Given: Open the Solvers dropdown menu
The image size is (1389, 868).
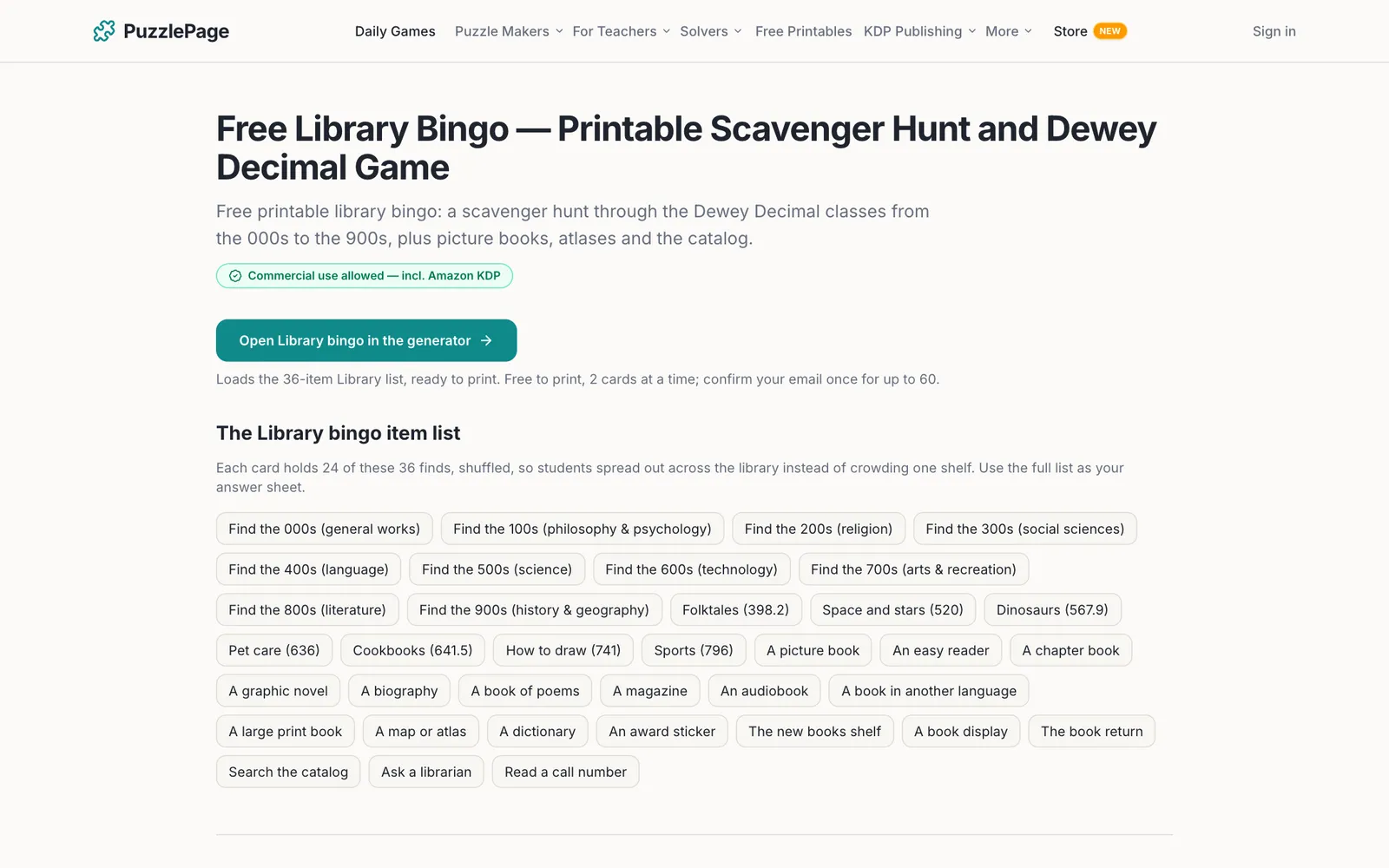Looking at the screenshot, I should coord(711,31).
